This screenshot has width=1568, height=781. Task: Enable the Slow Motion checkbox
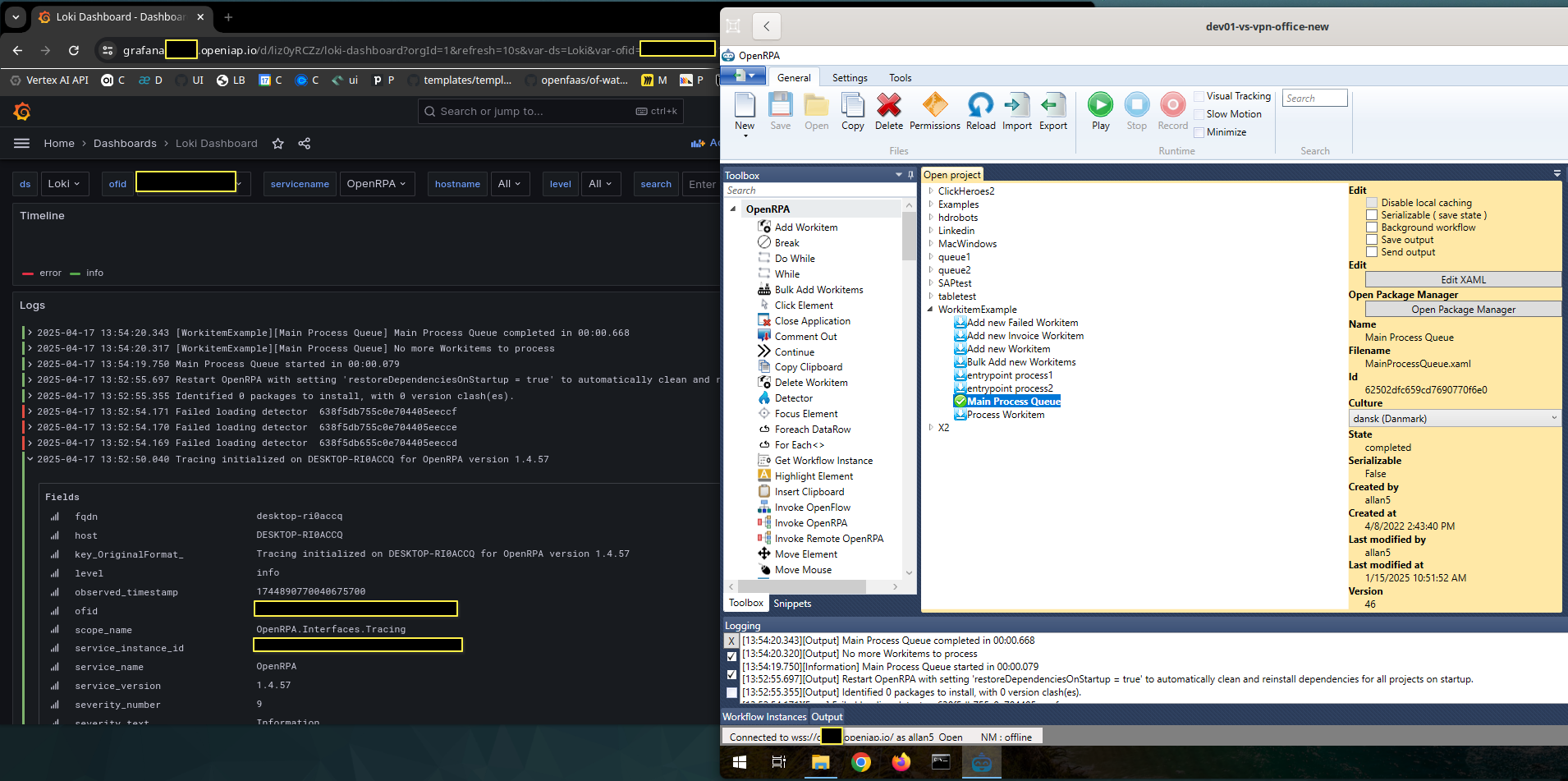[x=1199, y=114]
